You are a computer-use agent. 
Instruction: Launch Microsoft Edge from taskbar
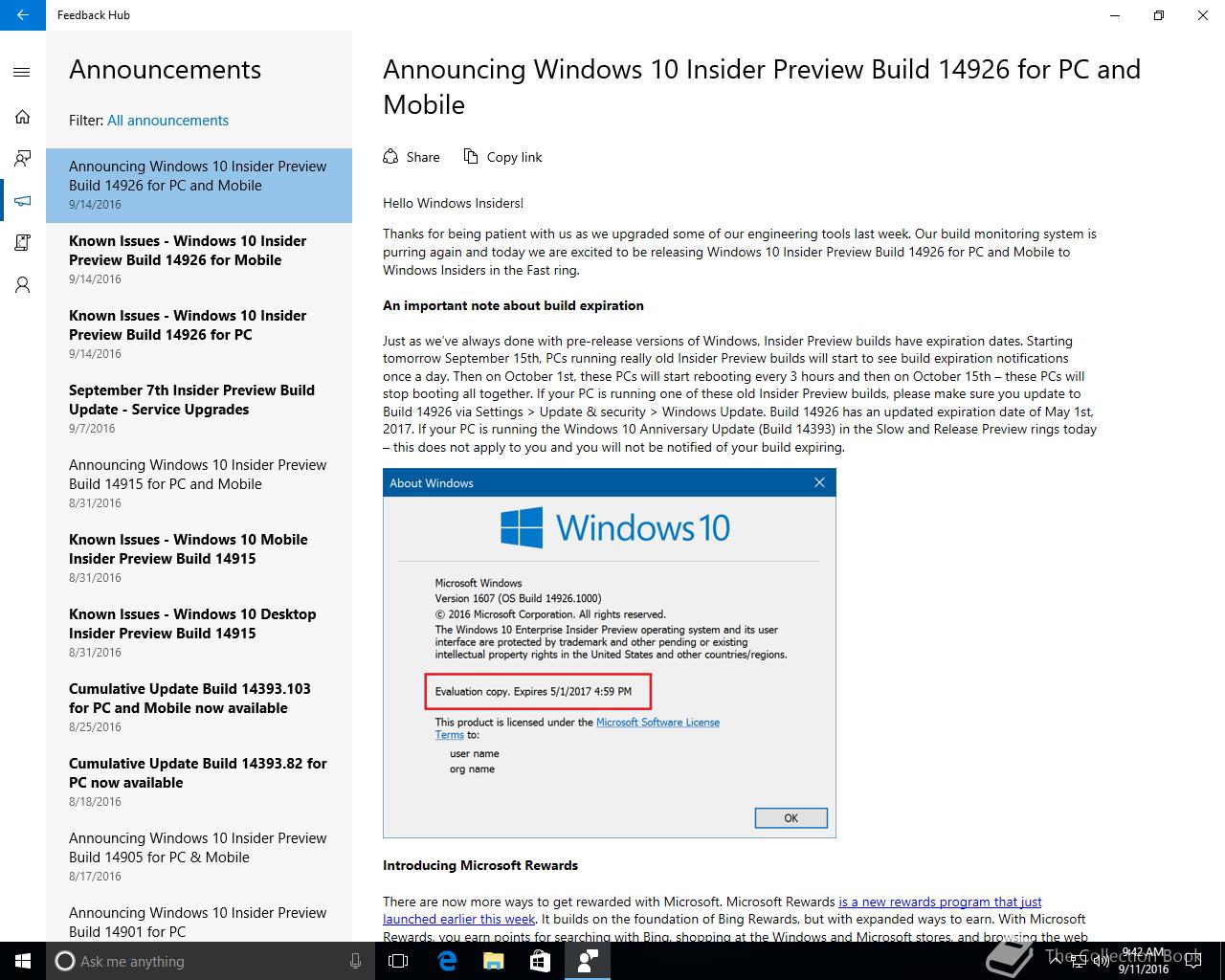pyautogui.click(x=447, y=961)
